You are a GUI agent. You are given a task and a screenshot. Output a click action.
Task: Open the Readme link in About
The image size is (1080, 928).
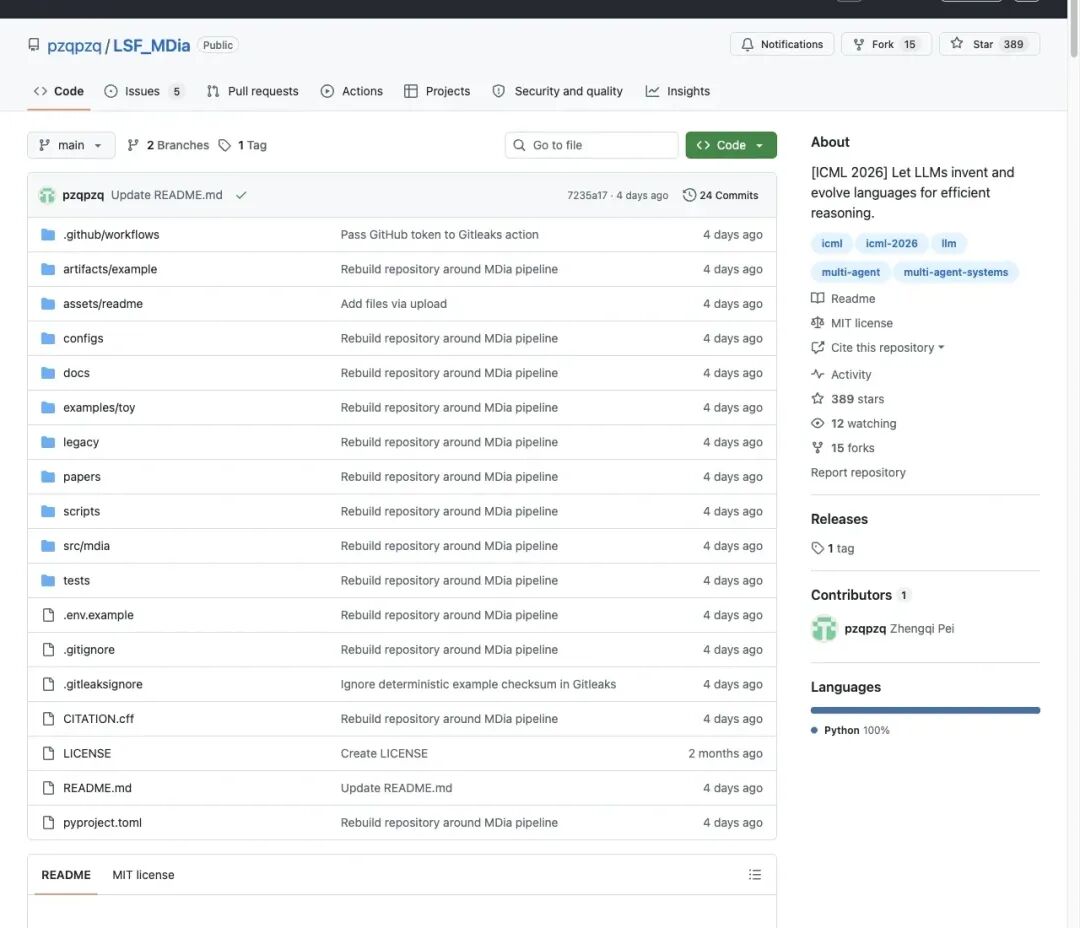844,298
